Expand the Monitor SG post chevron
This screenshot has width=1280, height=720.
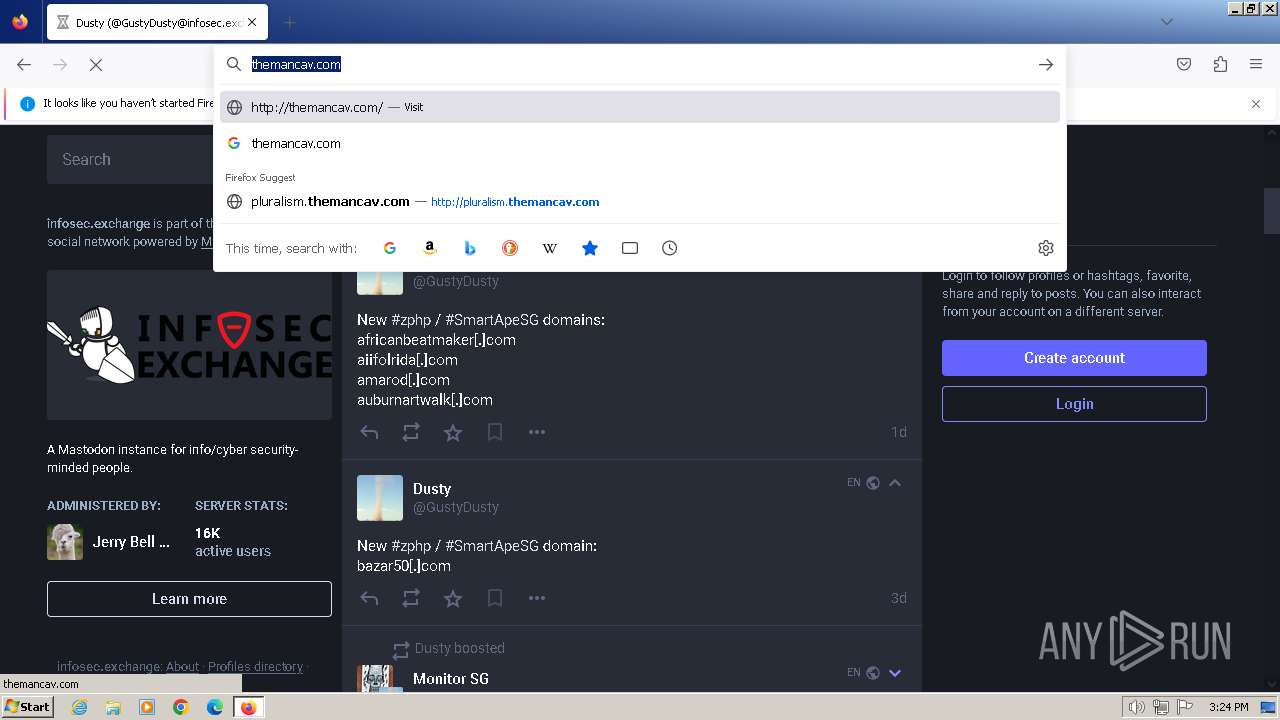coord(895,673)
